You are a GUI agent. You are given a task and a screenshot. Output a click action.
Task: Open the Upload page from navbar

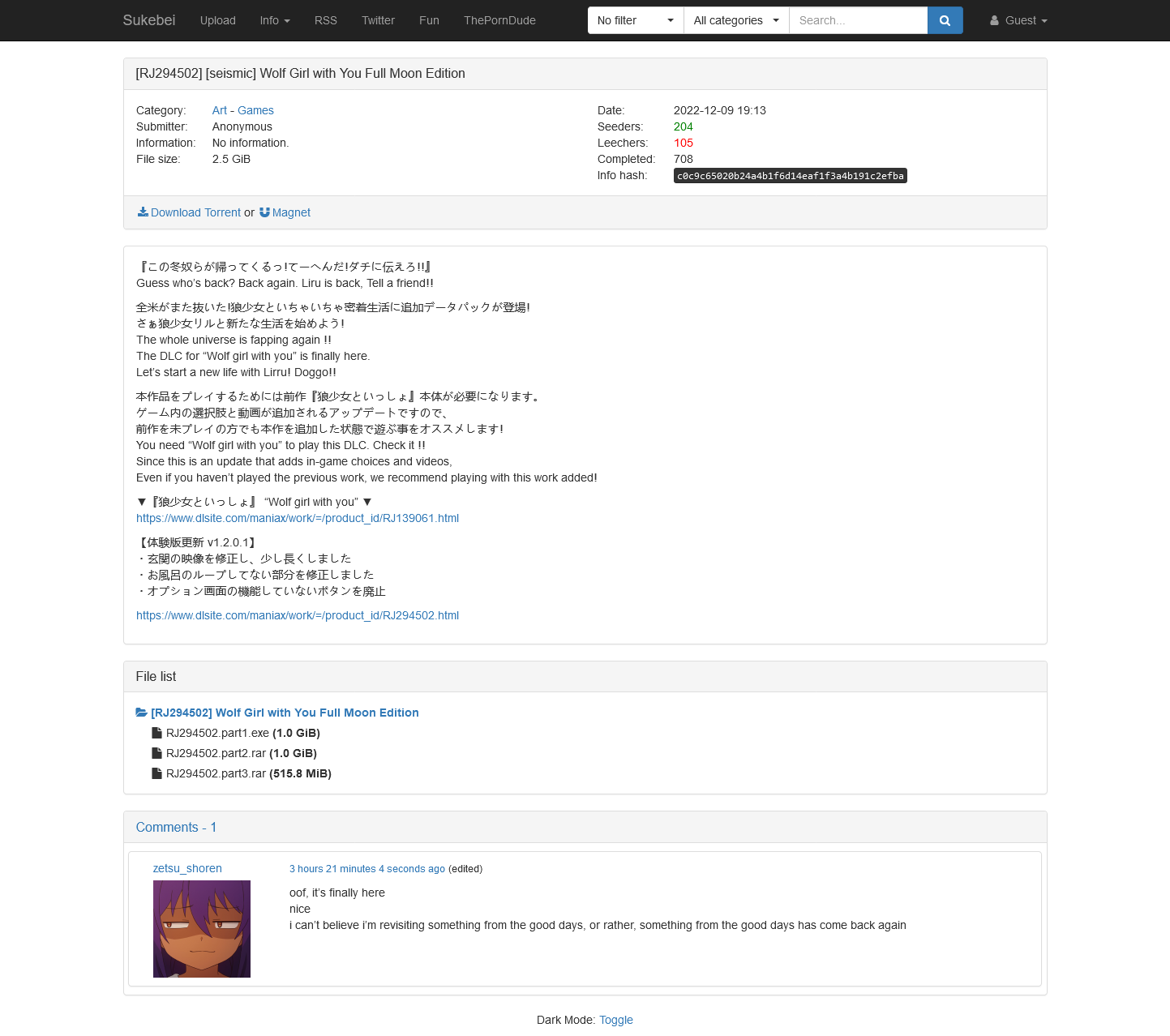coord(217,20)
